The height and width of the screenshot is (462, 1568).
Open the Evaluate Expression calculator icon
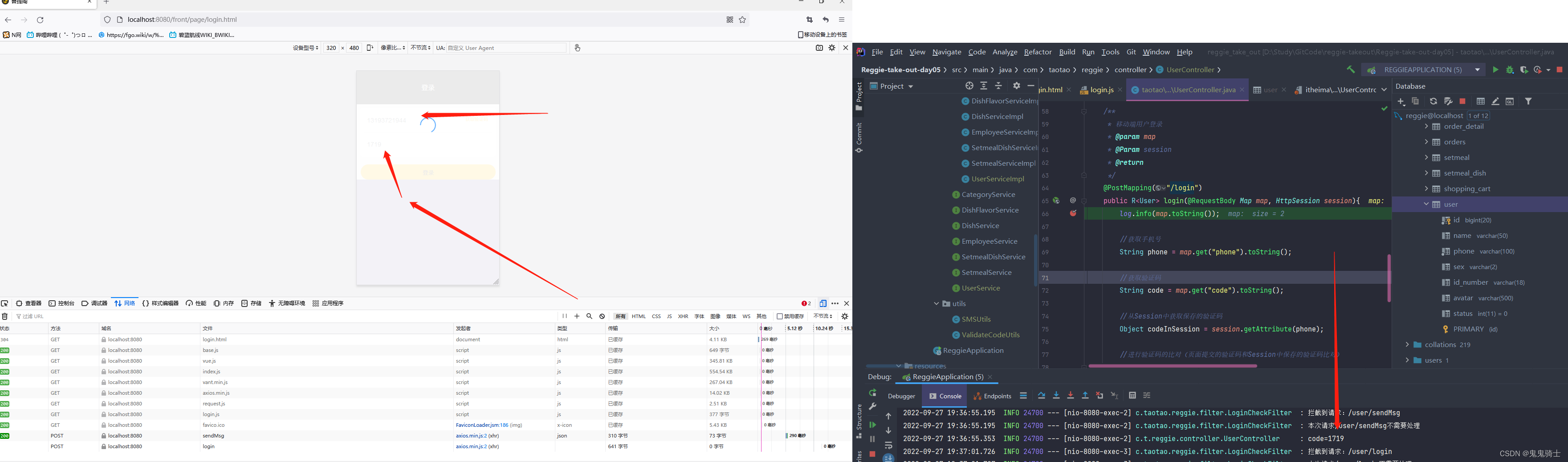tap(1132, 396)
